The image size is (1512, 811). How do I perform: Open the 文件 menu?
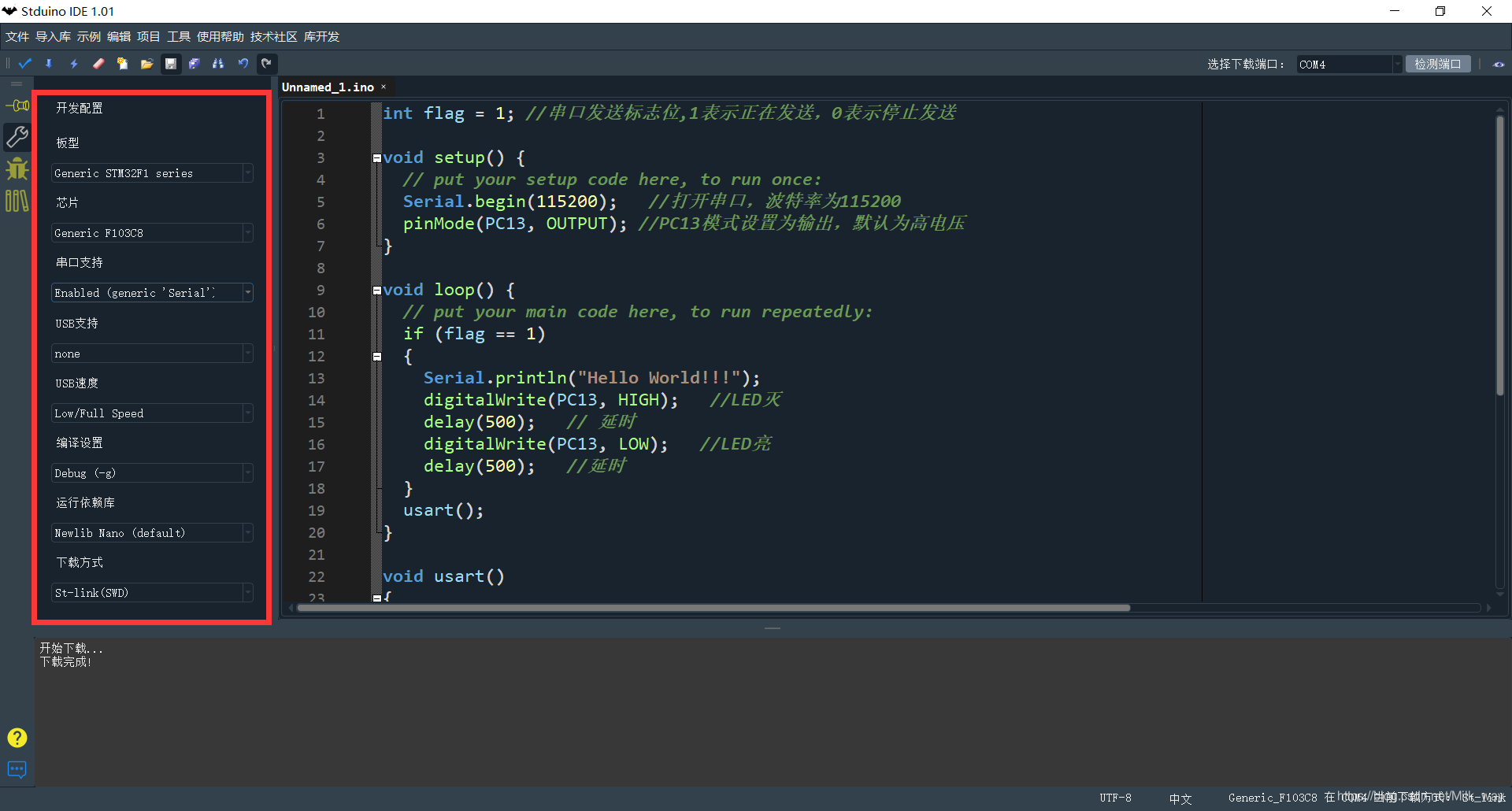(x=17, y=37)
